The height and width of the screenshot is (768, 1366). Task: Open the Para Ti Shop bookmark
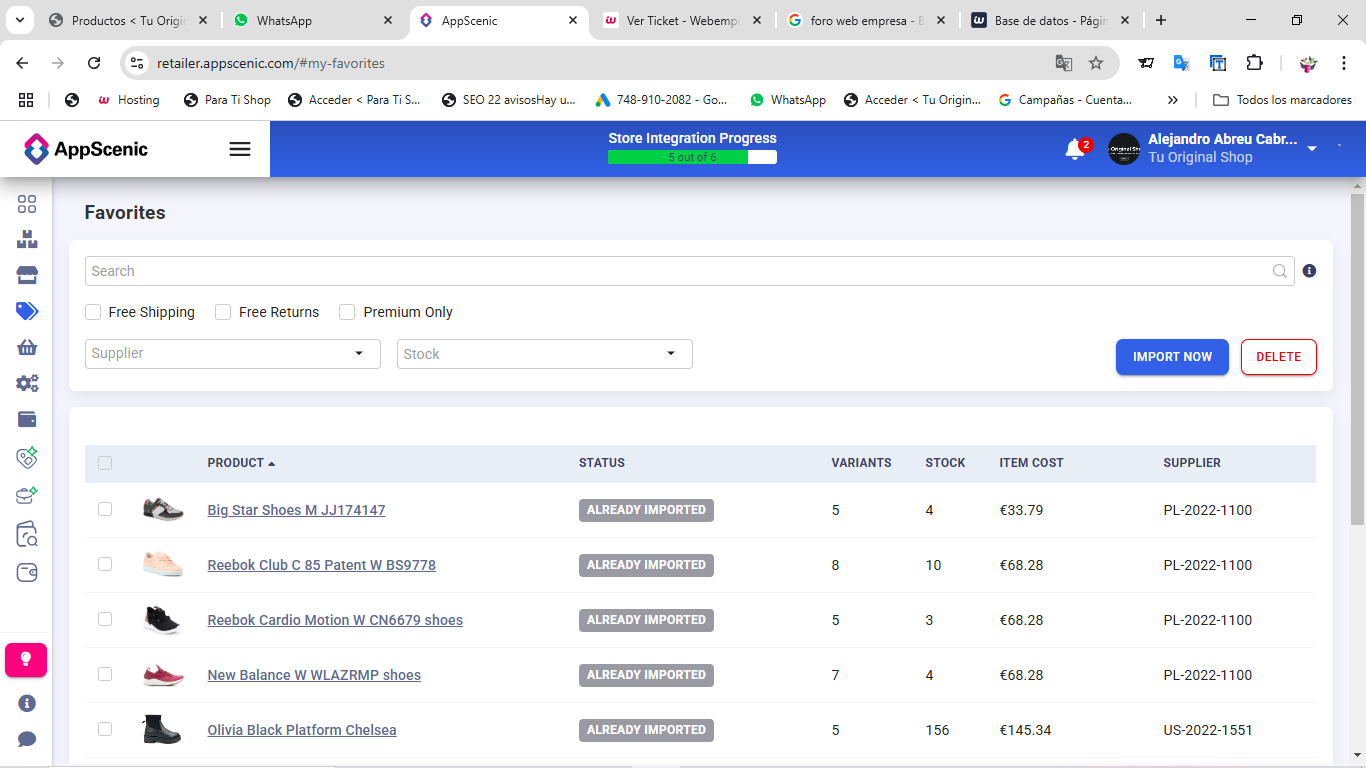(227, 100)
